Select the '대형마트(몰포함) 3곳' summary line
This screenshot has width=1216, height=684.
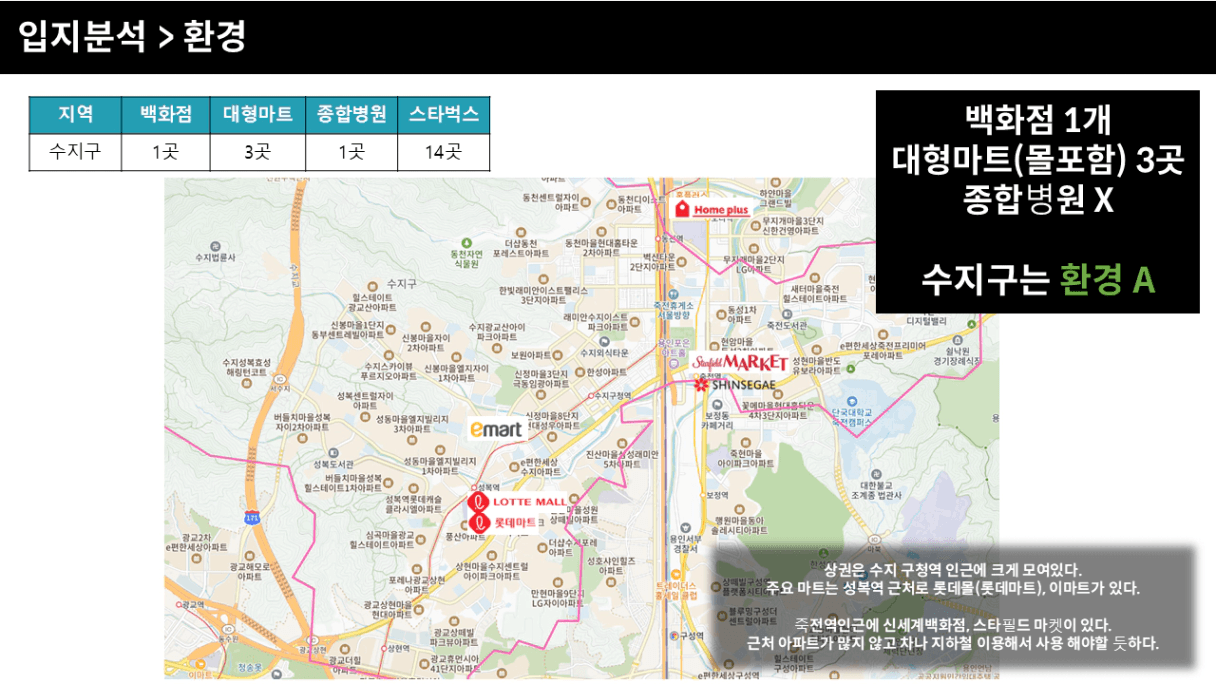tap(1037, 160)
